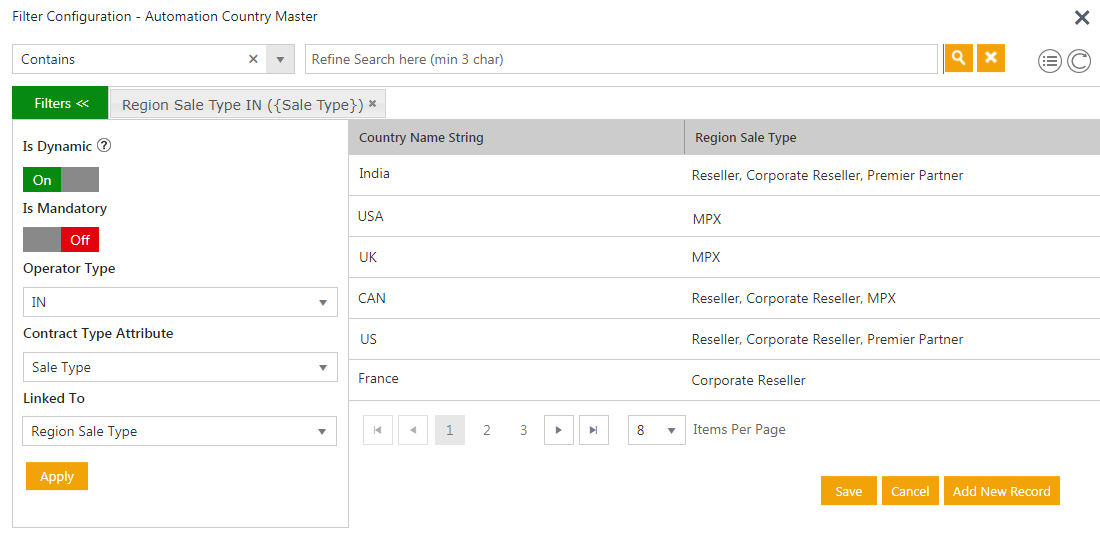
Task: Remove the Region Sale Type filter chip
Action: pos(373,104)
